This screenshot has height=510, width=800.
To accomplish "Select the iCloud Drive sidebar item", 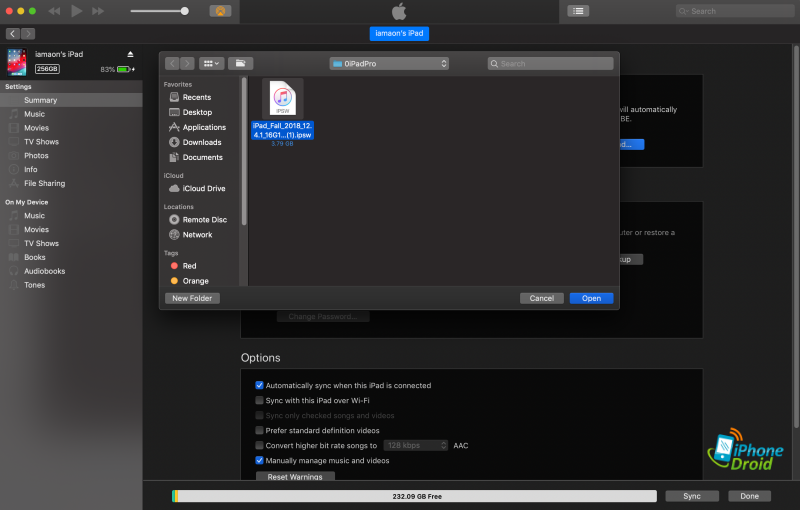I will coord(203,188).
